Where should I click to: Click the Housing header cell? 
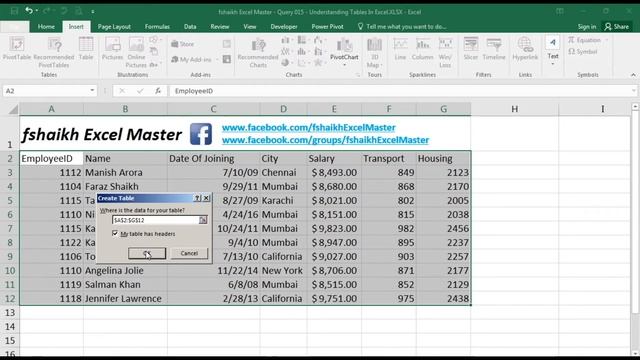pos(443,158)
